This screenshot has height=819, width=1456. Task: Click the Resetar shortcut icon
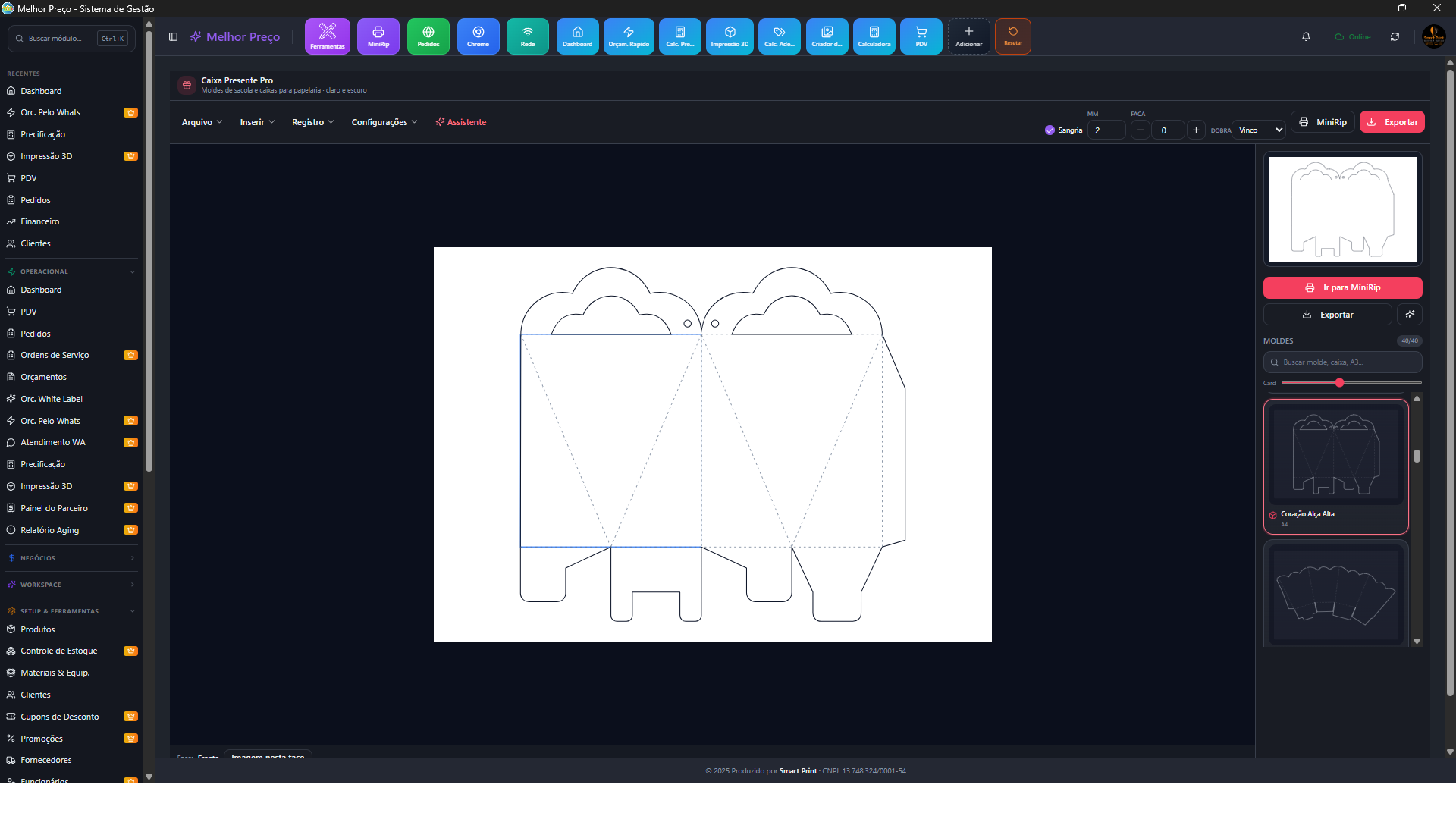click(x=1013, y=36)
